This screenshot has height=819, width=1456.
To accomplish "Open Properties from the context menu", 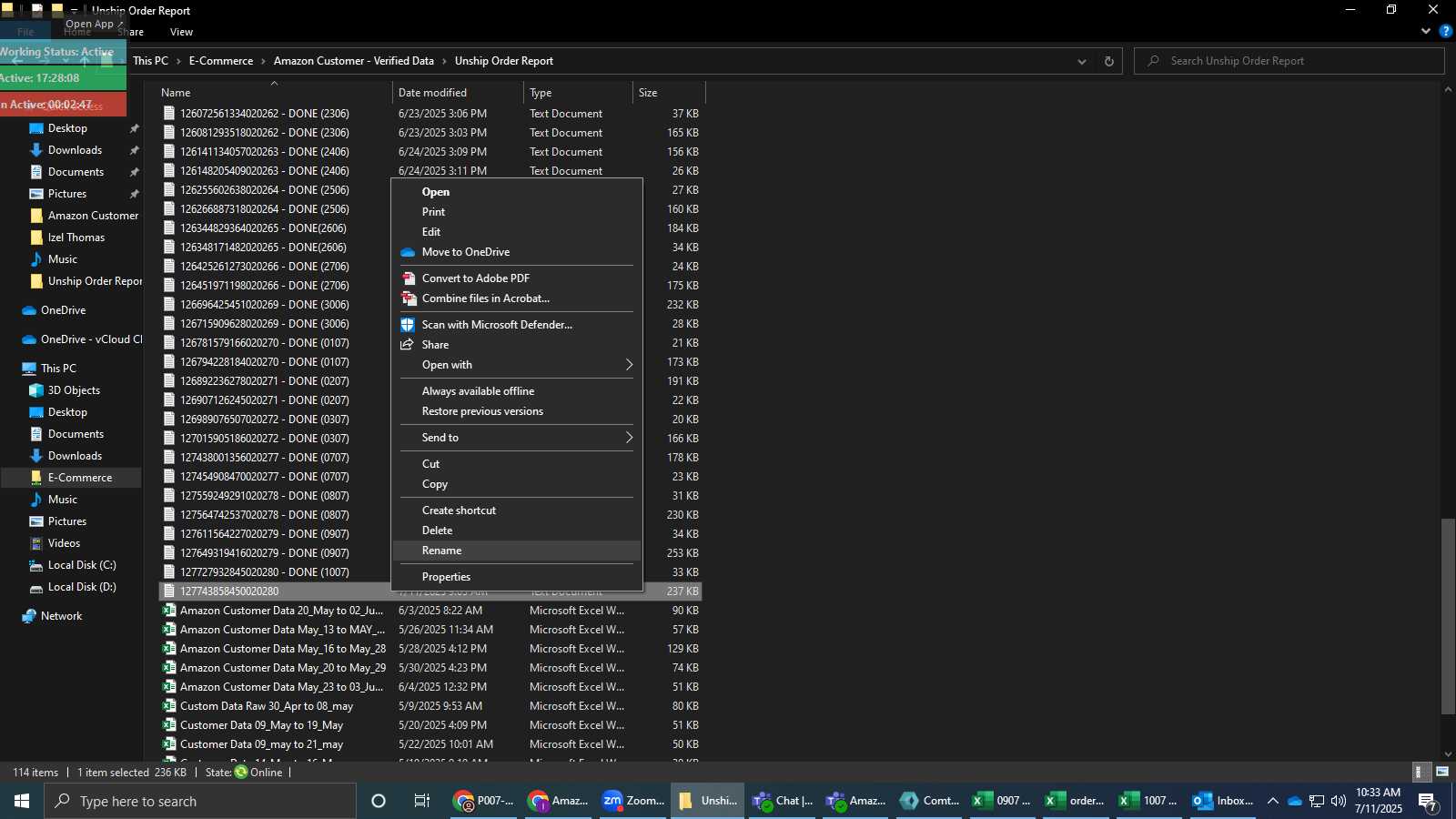I will point(517,577).
